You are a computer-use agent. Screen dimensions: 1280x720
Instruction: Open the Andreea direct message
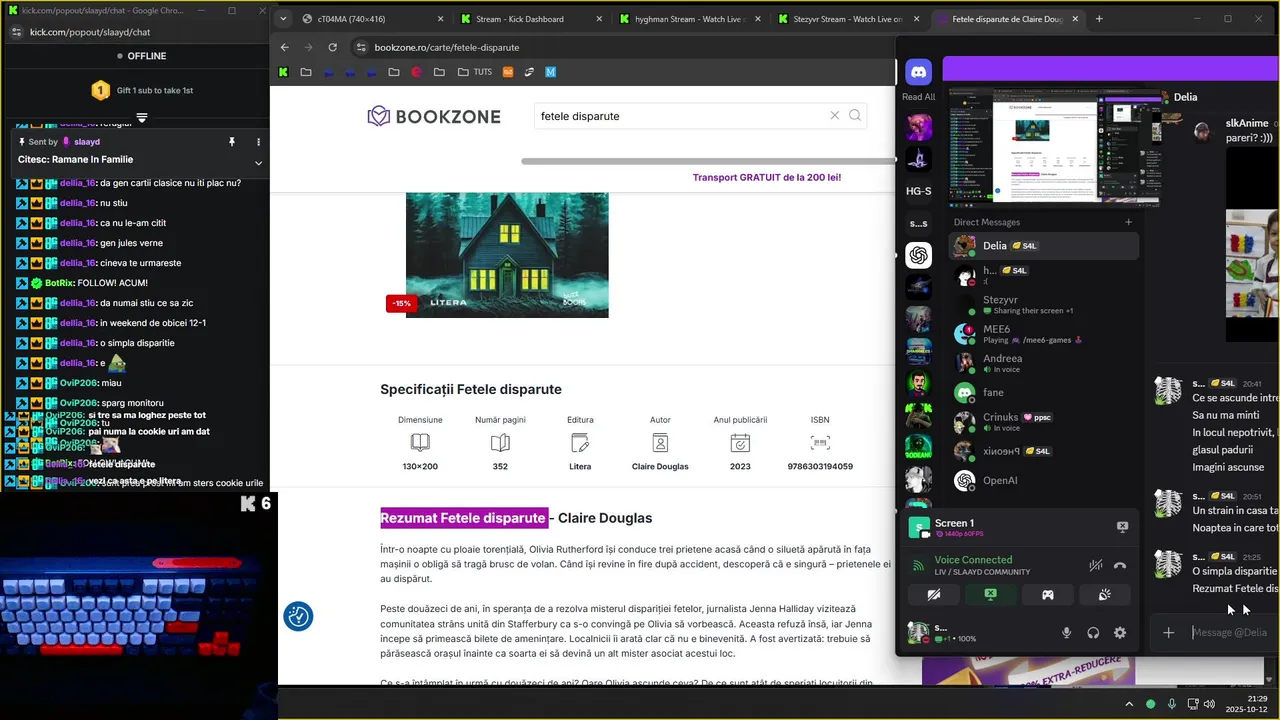1043,363
